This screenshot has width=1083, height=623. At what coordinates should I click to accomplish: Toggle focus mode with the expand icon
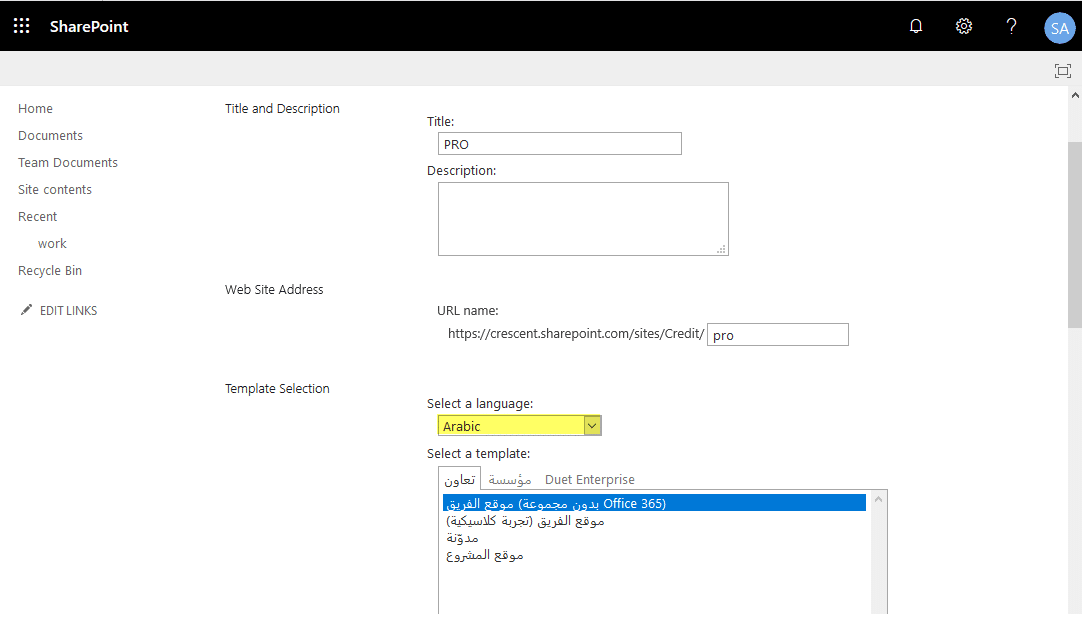pos(1062,71)
